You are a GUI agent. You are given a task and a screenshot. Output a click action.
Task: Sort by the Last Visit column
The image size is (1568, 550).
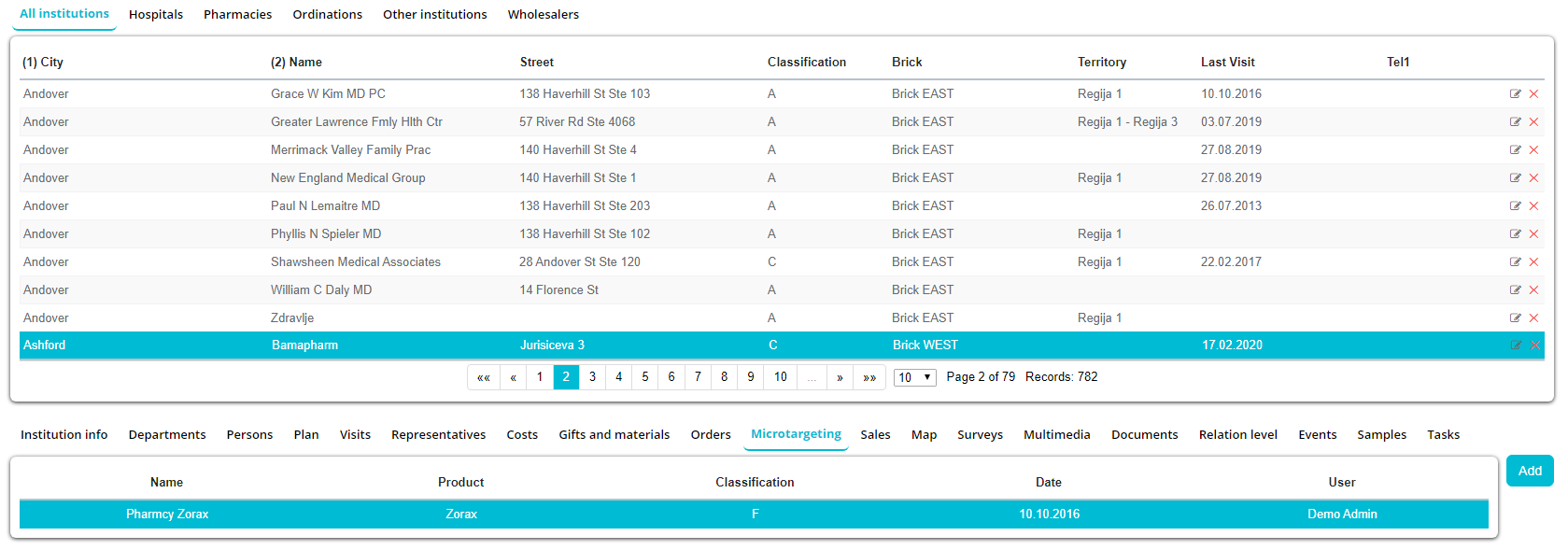point(1227,63)
